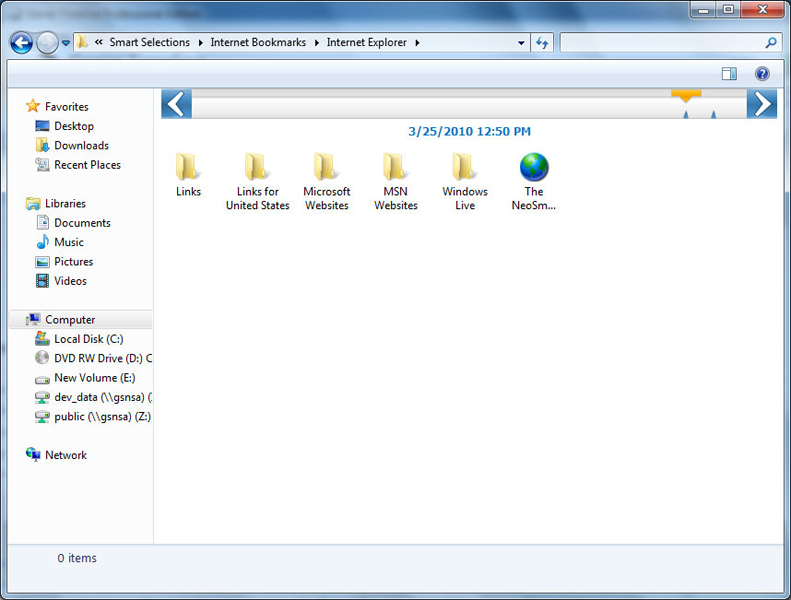Move timeline to later snapshot
This screenshot has height=600, width=791.
tap(762, 104)
